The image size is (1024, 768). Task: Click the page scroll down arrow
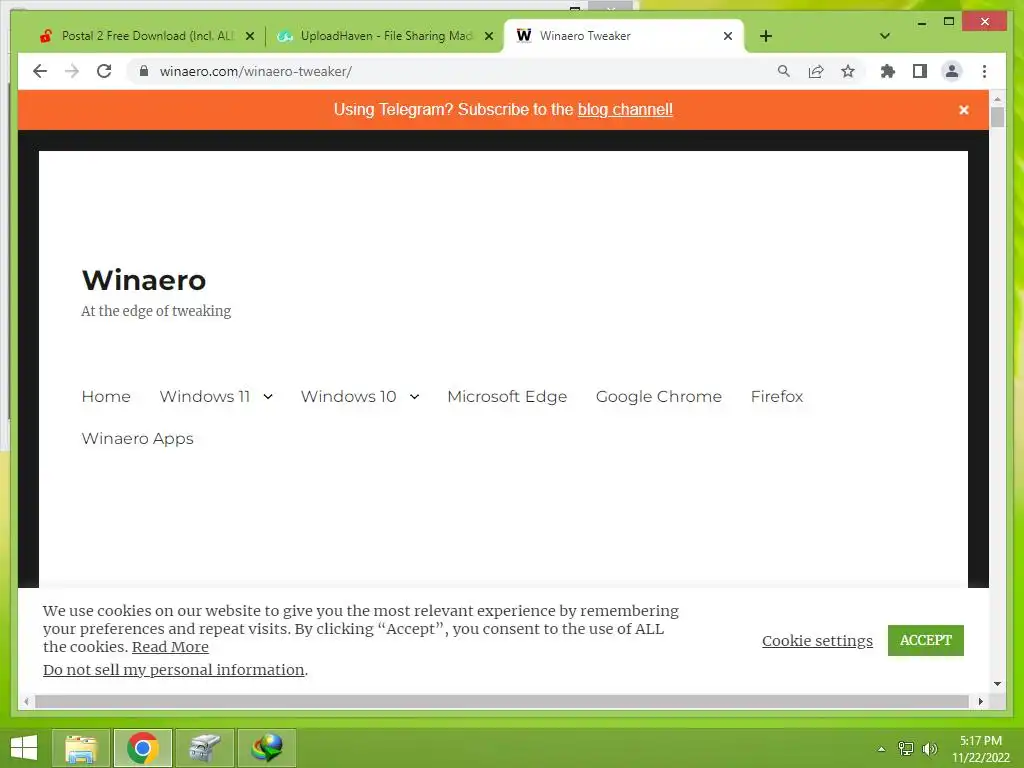click(x=997, y=684)
